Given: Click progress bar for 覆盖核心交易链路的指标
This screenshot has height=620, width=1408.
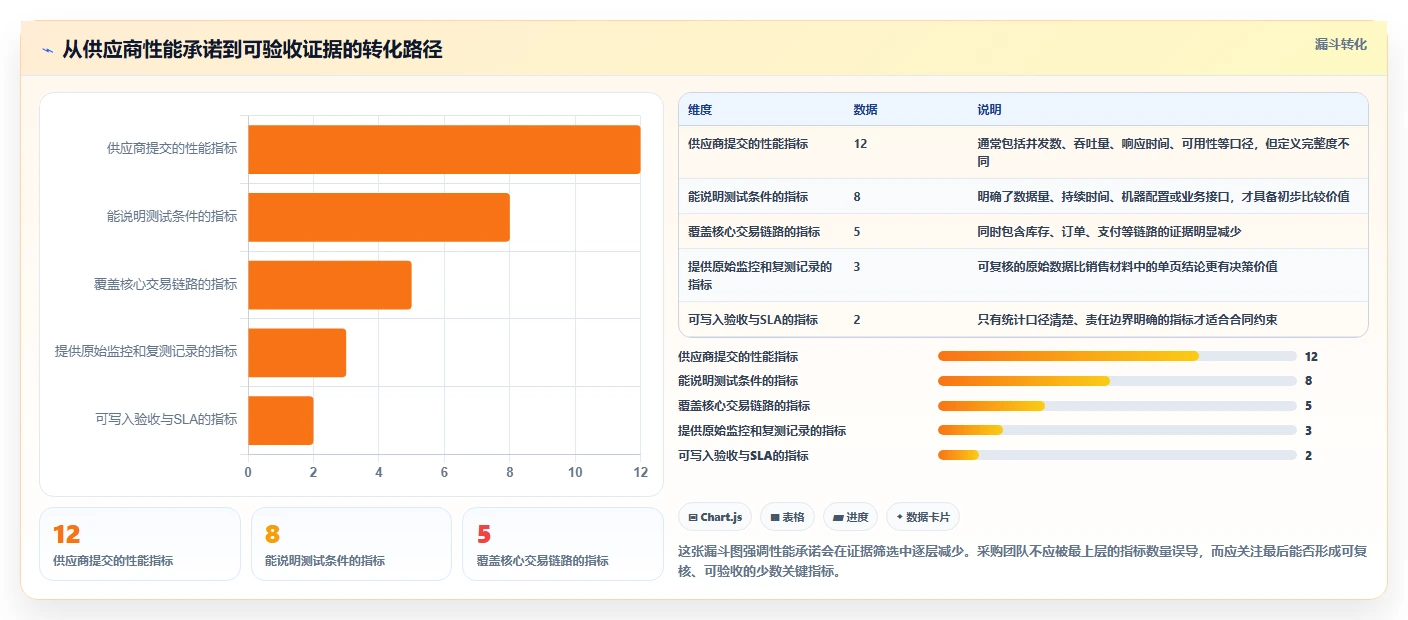Looking at the screenshot, I should 1117,406.
